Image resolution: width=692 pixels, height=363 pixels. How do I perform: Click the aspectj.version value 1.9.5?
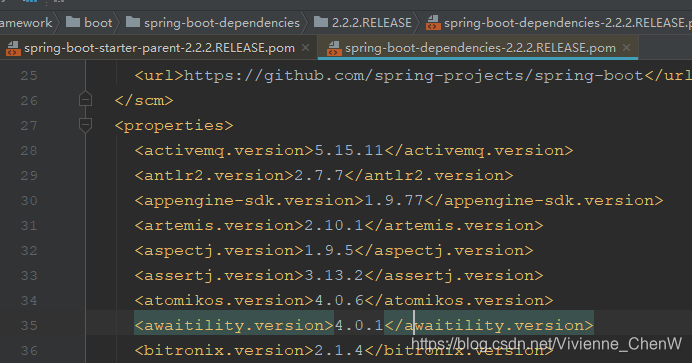tap(329, 251)
